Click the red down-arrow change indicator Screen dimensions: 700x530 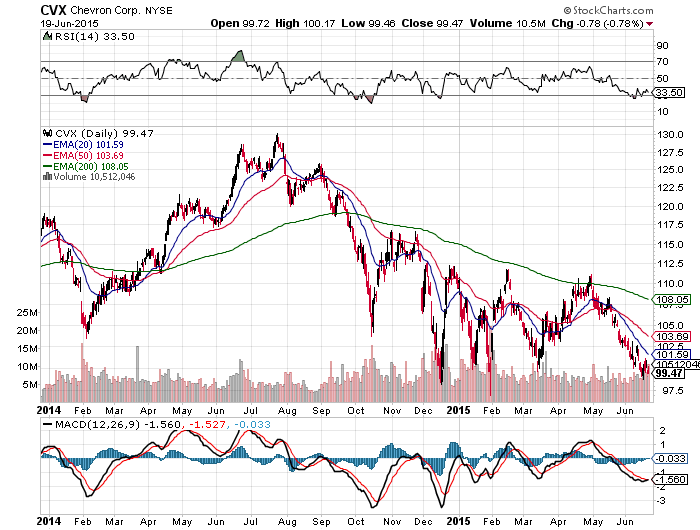tap(649, 24)
